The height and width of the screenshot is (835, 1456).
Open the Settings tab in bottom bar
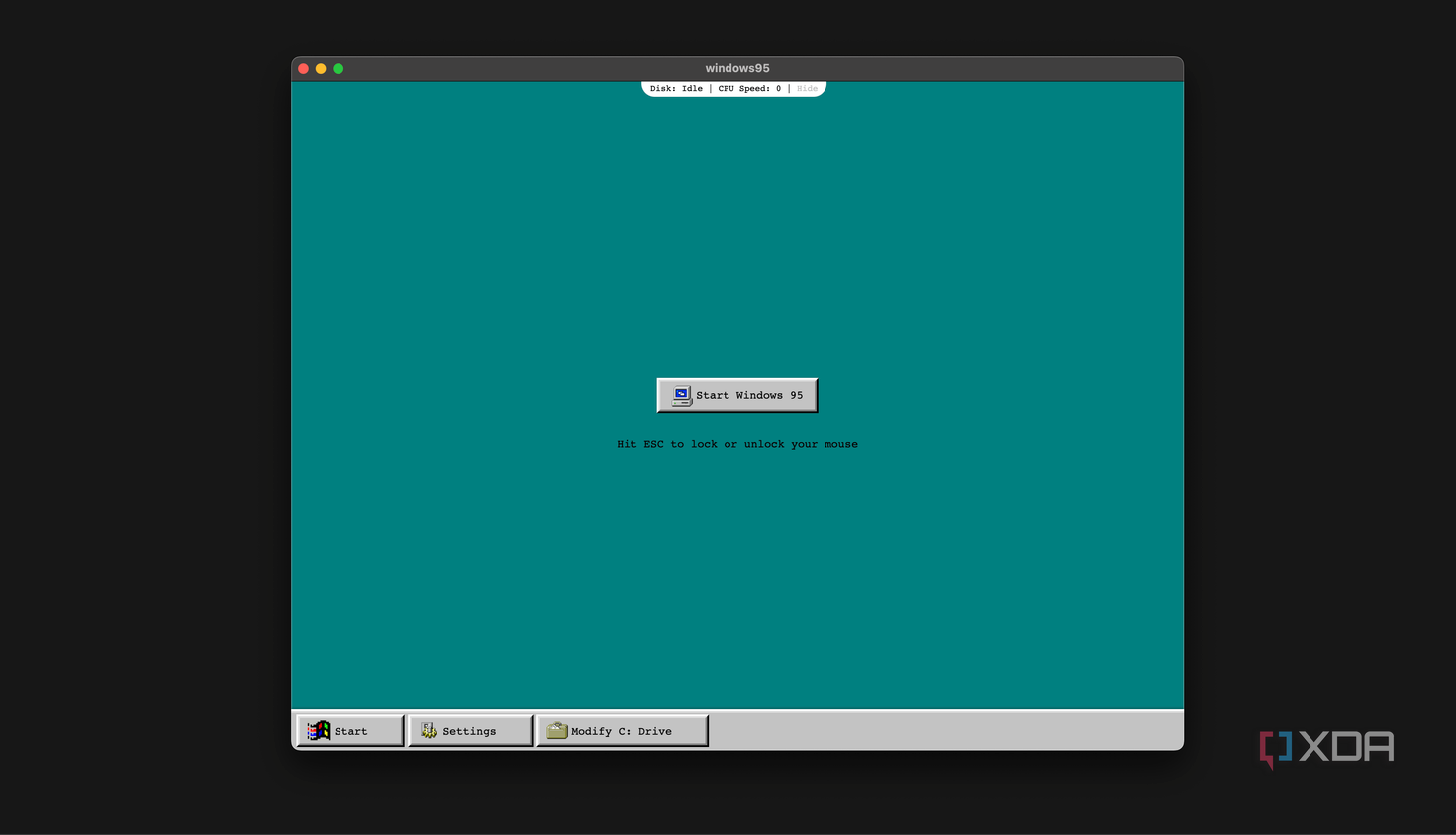click(x=470, y=731)
